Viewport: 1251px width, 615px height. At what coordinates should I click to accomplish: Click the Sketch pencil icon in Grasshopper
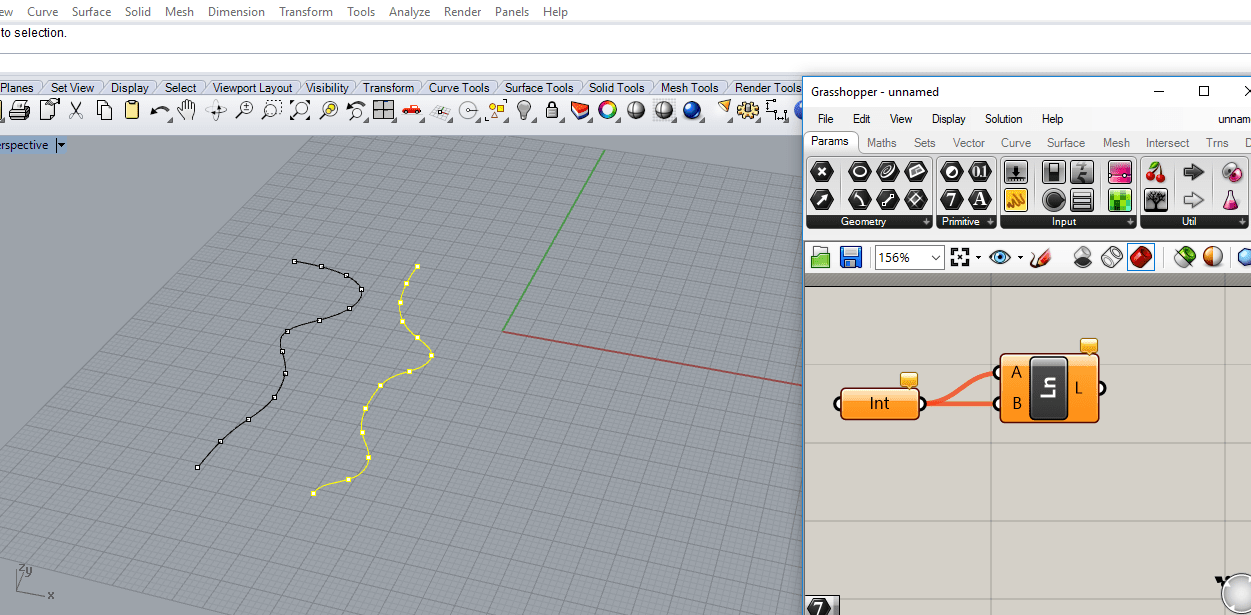(1041, 257)
